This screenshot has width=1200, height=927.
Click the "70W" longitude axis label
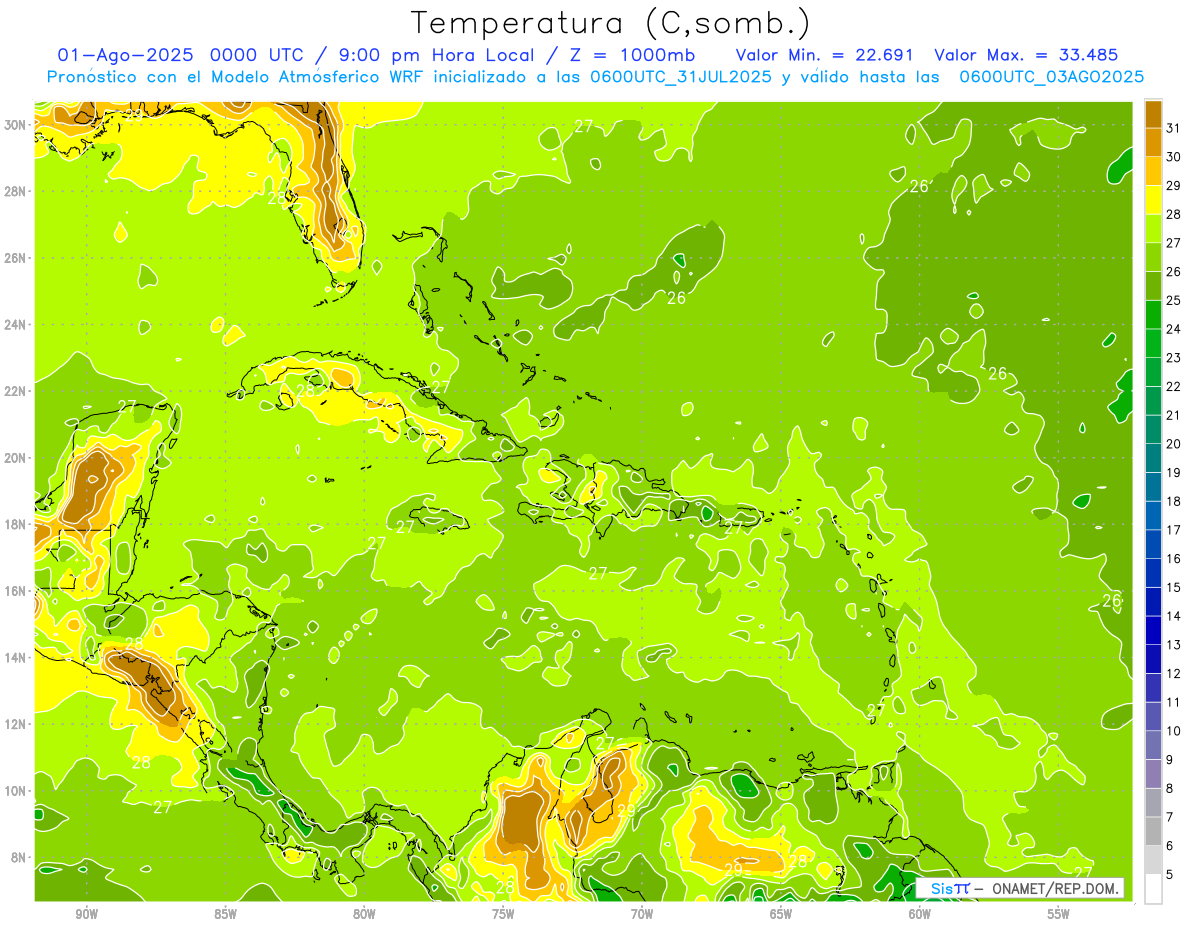click(642, 914)
